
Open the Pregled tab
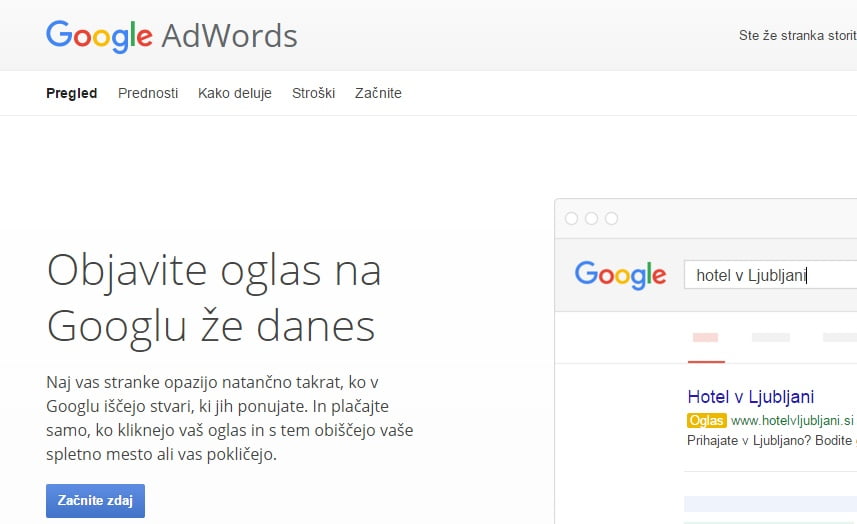[x=71, y=93]
